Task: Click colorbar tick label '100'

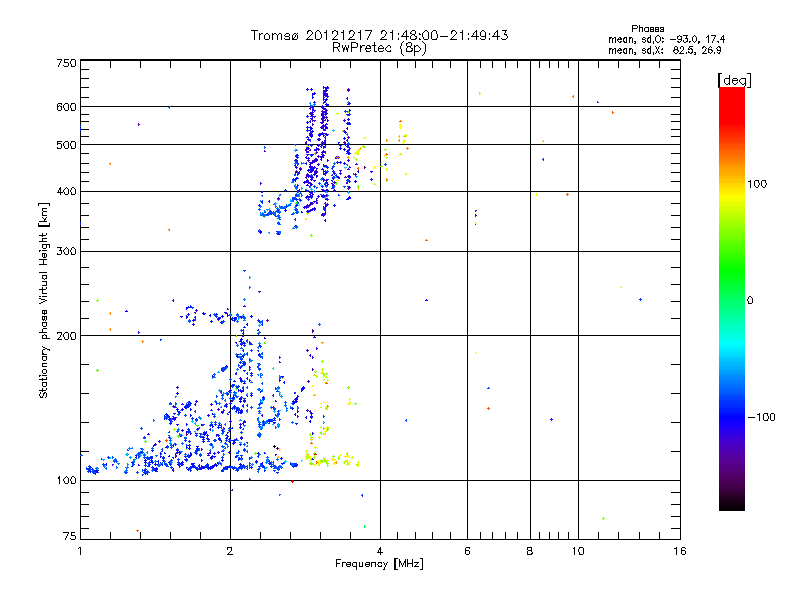Action: pos(757,184)
